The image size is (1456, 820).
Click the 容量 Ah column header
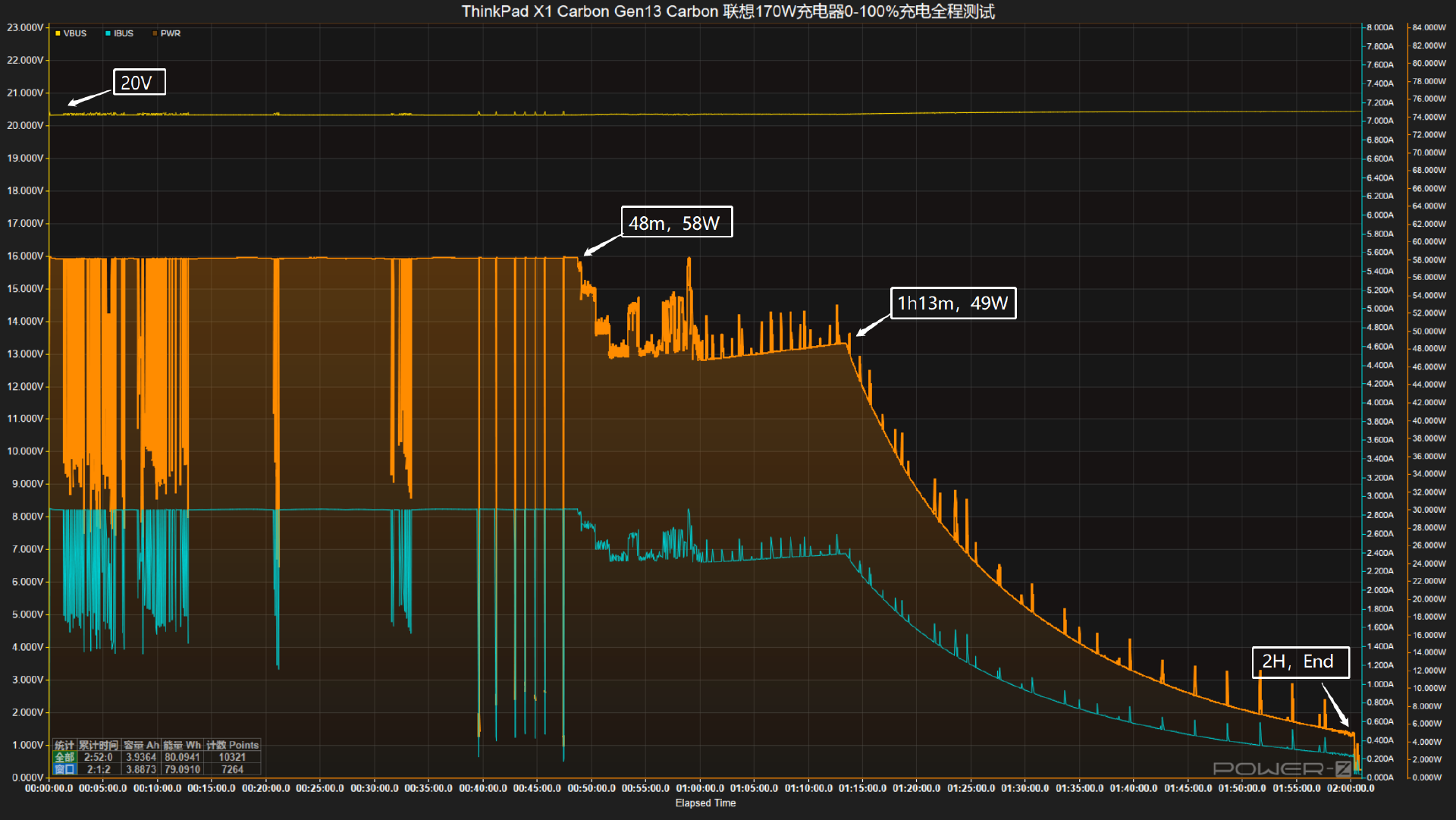[141, 745]
